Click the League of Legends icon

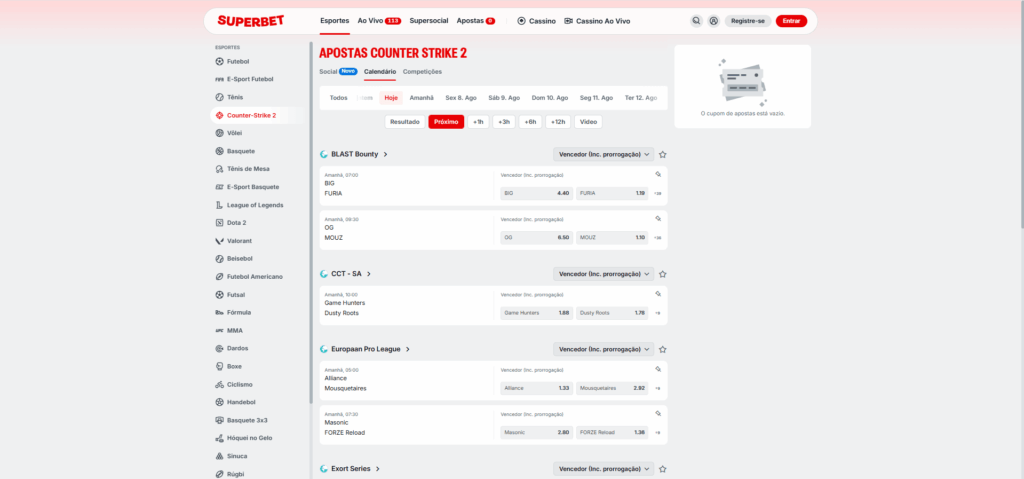click(x=219, y=205)
